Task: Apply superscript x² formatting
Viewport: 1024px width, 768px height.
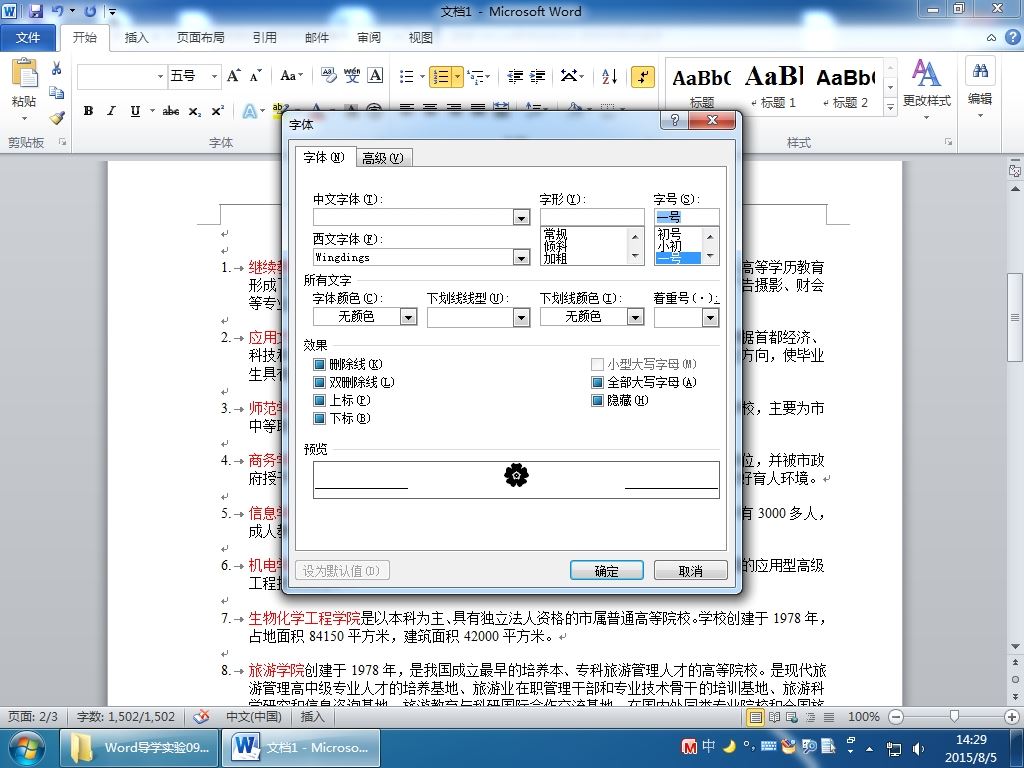Action: 217,111
